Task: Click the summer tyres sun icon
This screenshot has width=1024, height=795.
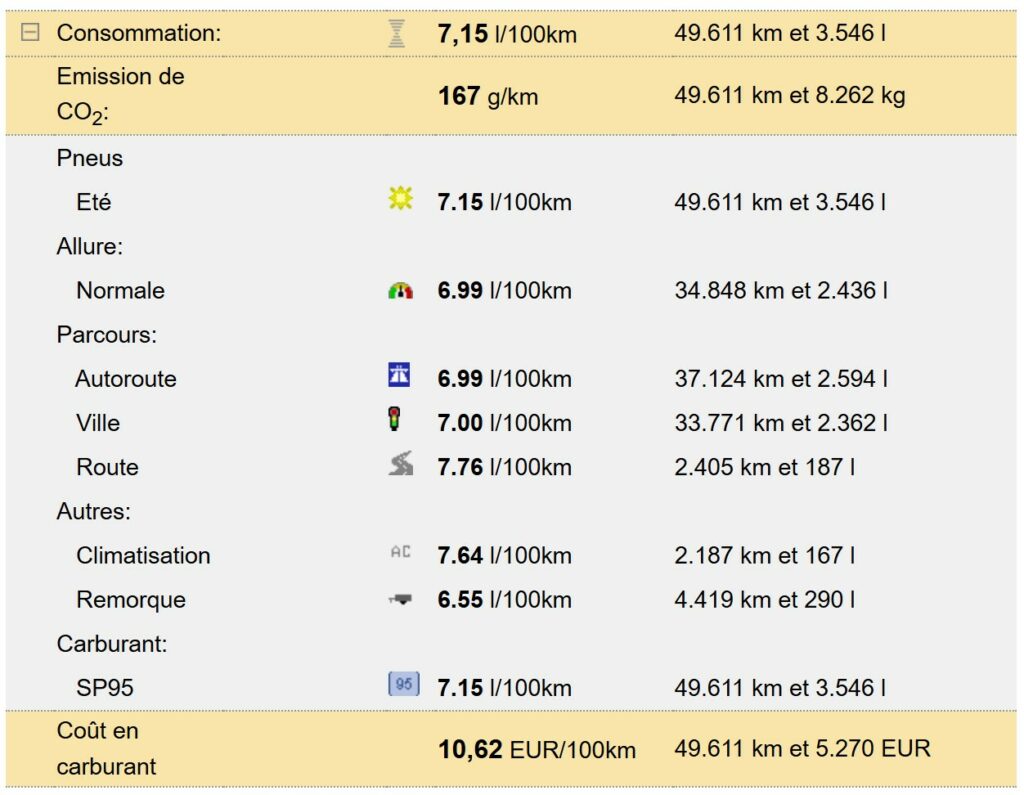Action: point(400,200)
